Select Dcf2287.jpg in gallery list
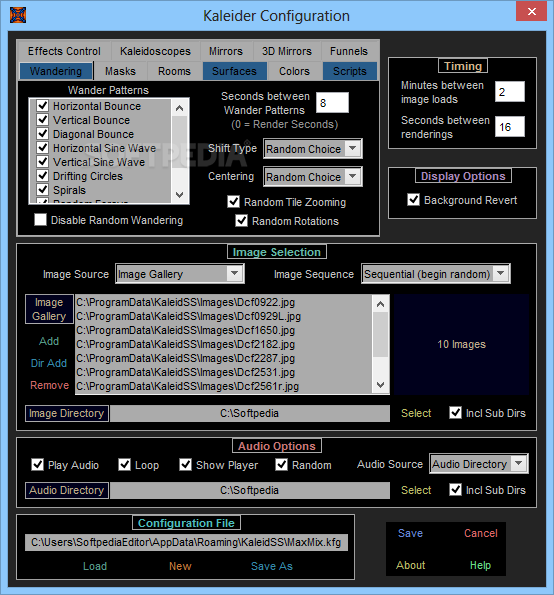554x595 pixels. point(224,358)
